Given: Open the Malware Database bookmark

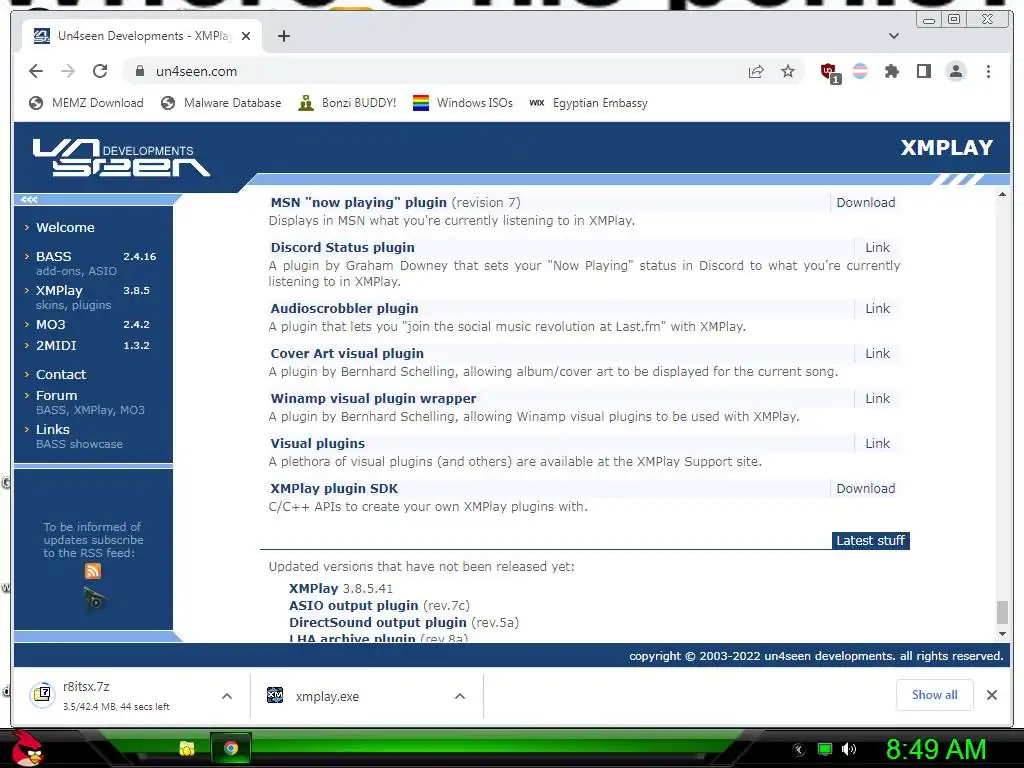Looking at the screenshot, I should coord(221,103).
